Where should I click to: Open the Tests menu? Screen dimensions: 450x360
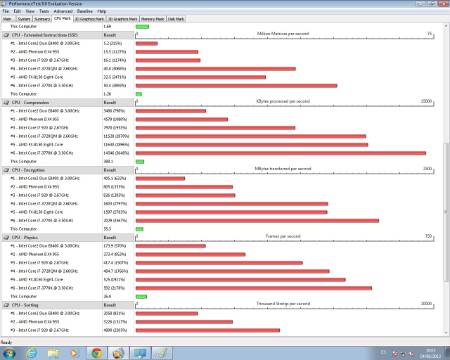[x=44, y=11]
